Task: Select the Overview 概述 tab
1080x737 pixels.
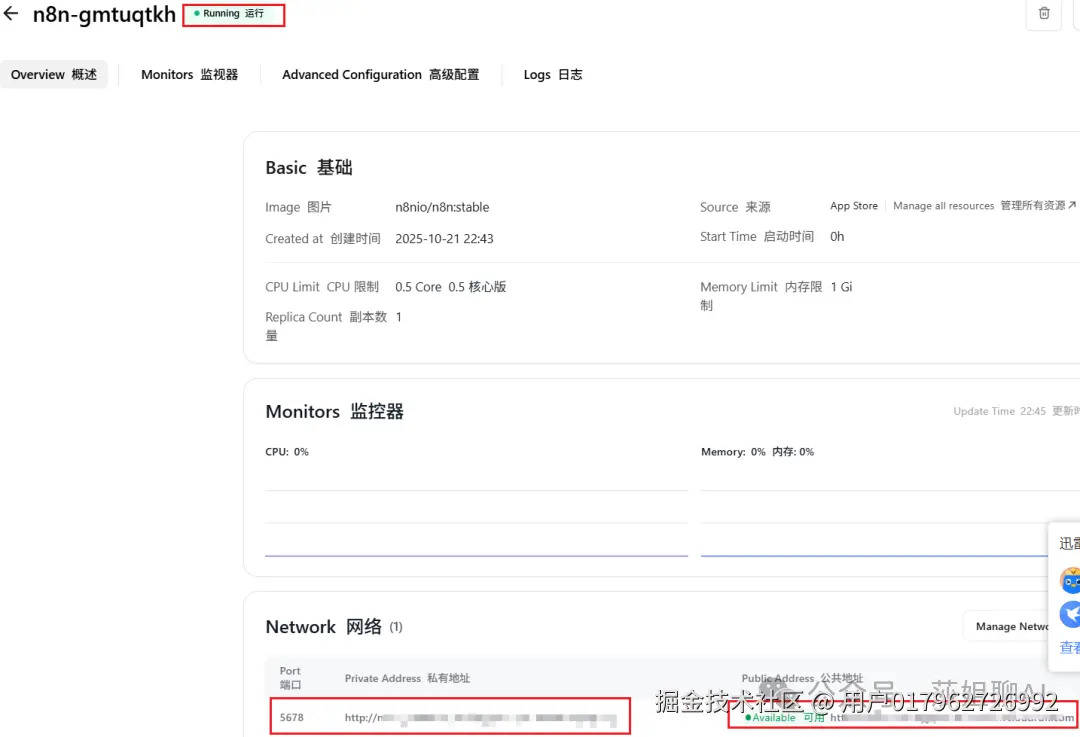Action: [52, 74]
